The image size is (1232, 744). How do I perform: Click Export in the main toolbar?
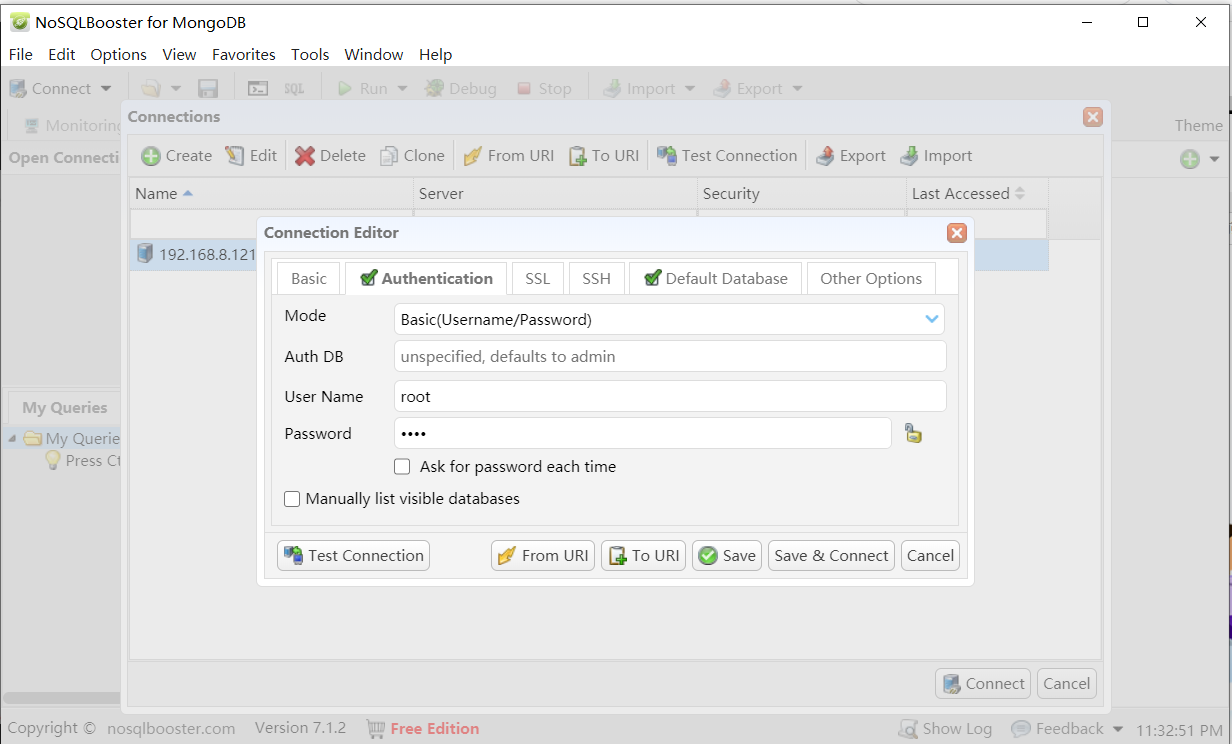pos(748,89)
